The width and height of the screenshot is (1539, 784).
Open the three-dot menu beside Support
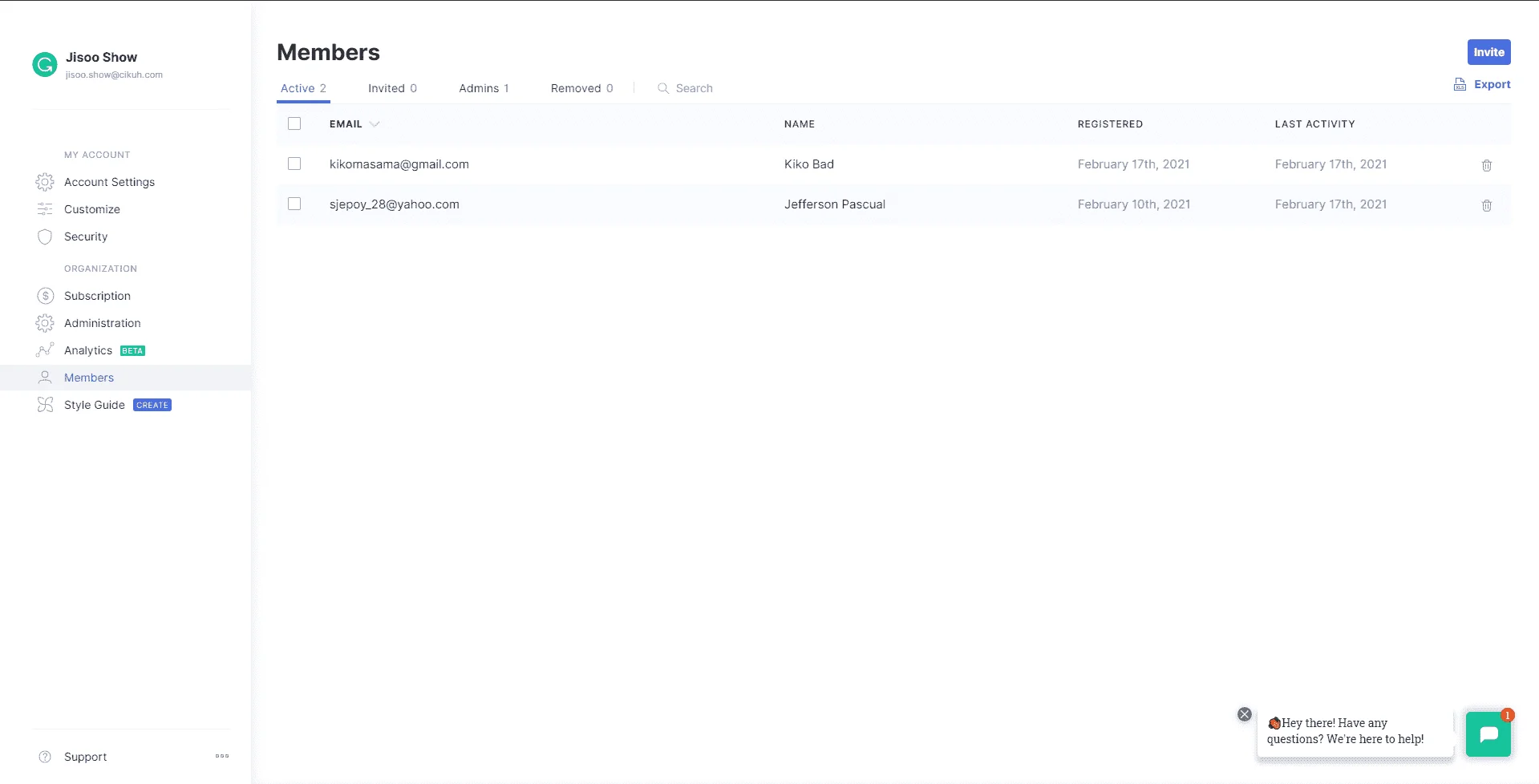(x=222, y=756)
